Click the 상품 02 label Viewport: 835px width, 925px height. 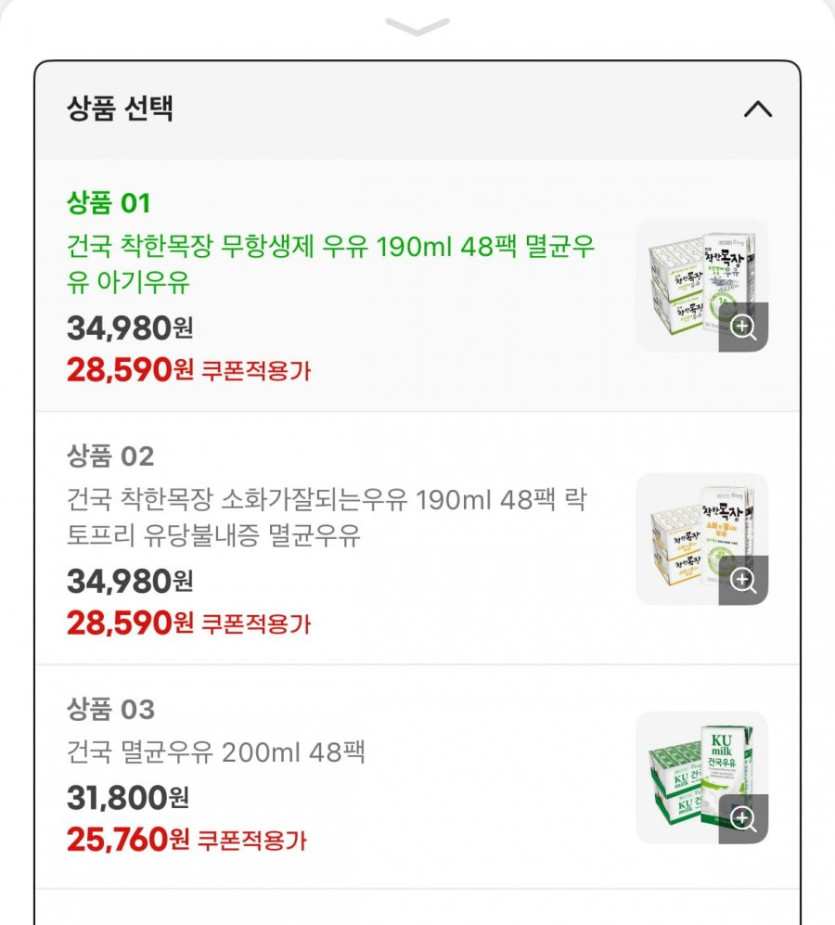[x=110, y=457]
